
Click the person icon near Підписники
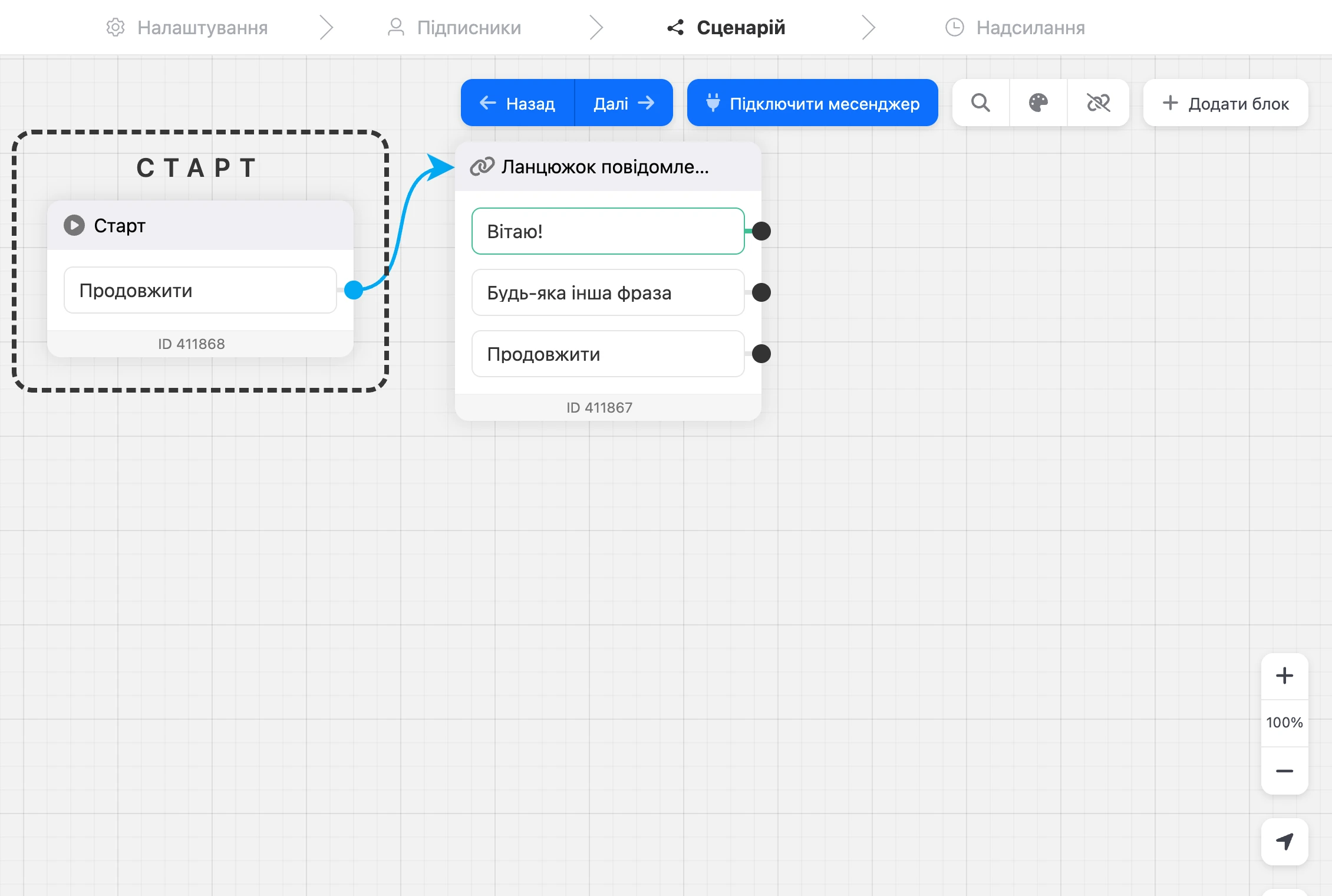pyautogui.click(x=396, y=27)
